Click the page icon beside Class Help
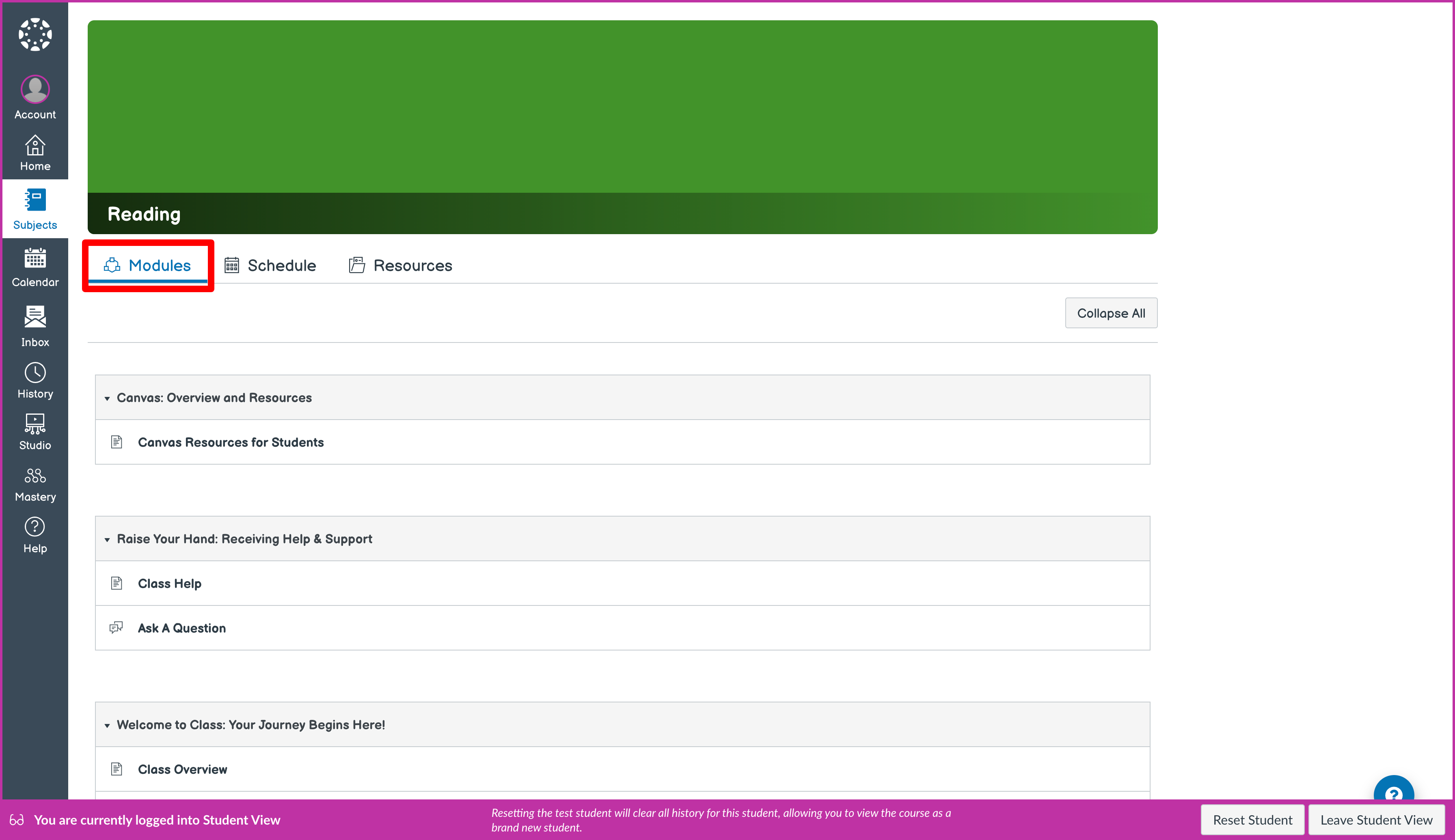 pos(117,583)
